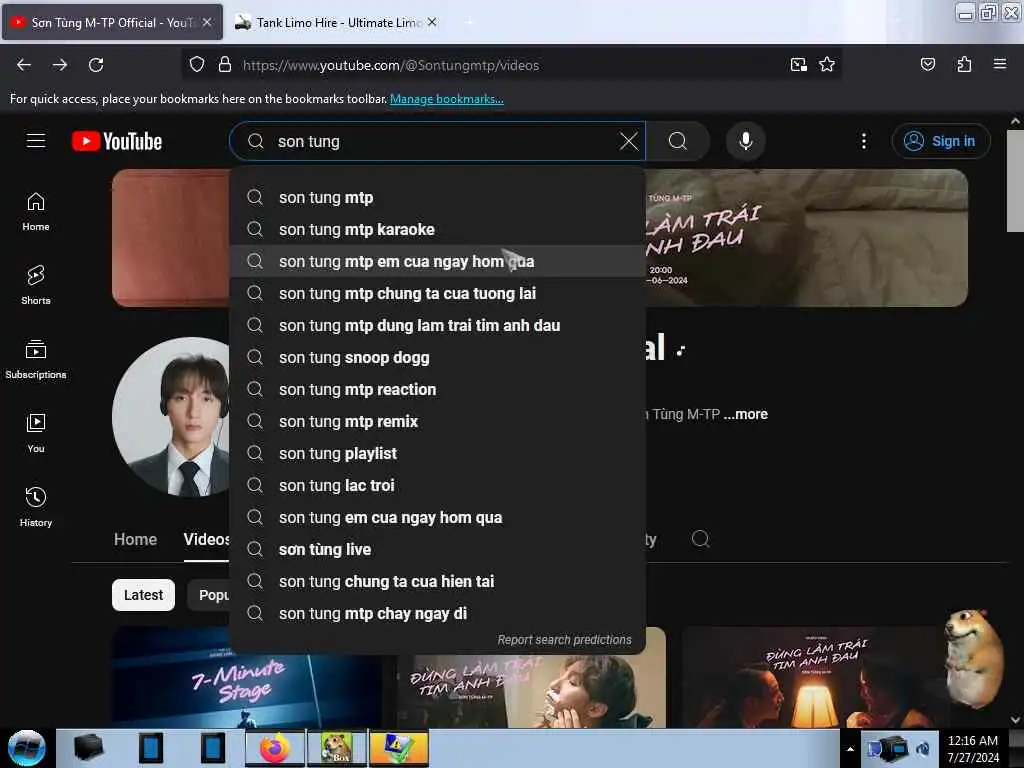Choose suggestion 'son tung mtp em cua ngay hom qua'
This screenshot has height=768, width=1024.
[x=438, y=261]
